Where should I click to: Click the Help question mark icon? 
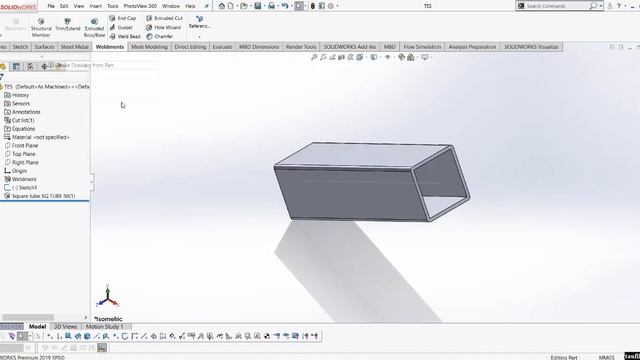click(x=619, y=6)
